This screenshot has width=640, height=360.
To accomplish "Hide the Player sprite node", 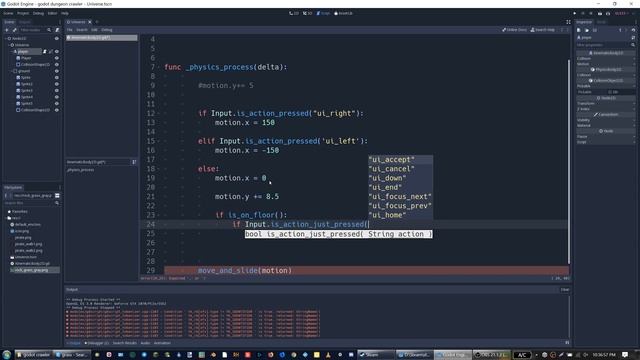I will 57,58.
